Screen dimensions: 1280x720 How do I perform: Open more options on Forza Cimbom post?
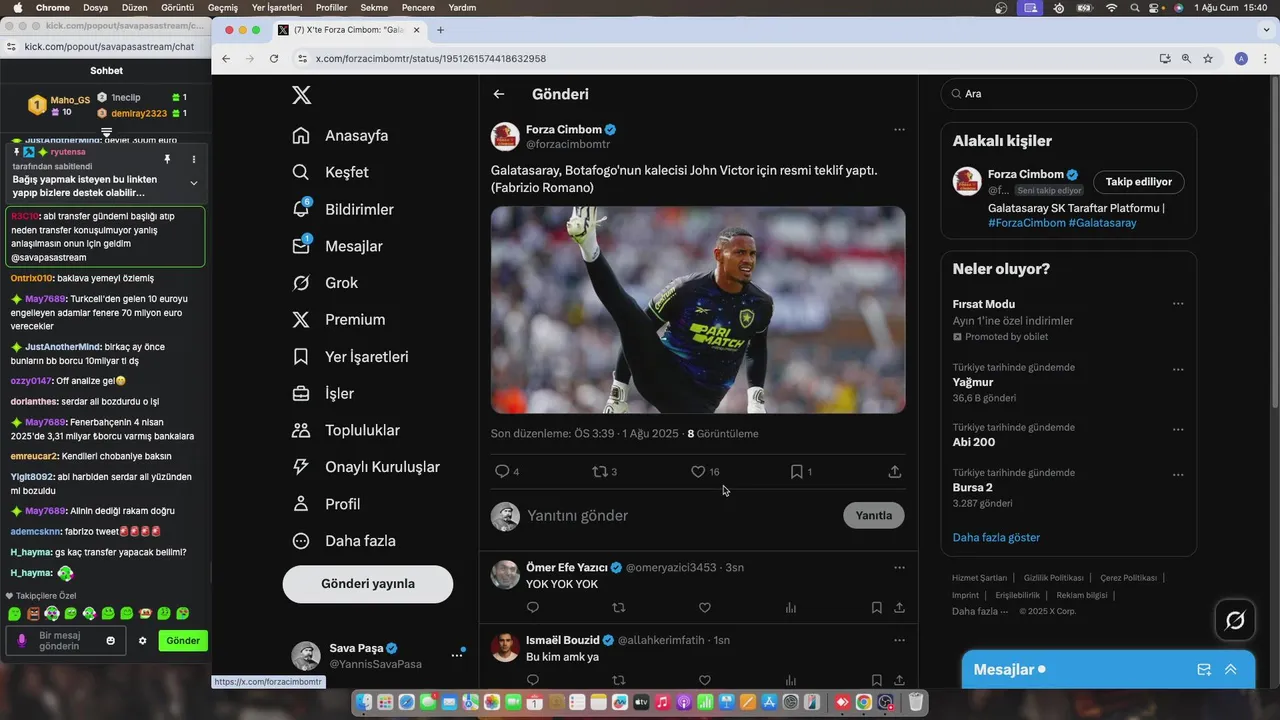[x=899, y=129]
